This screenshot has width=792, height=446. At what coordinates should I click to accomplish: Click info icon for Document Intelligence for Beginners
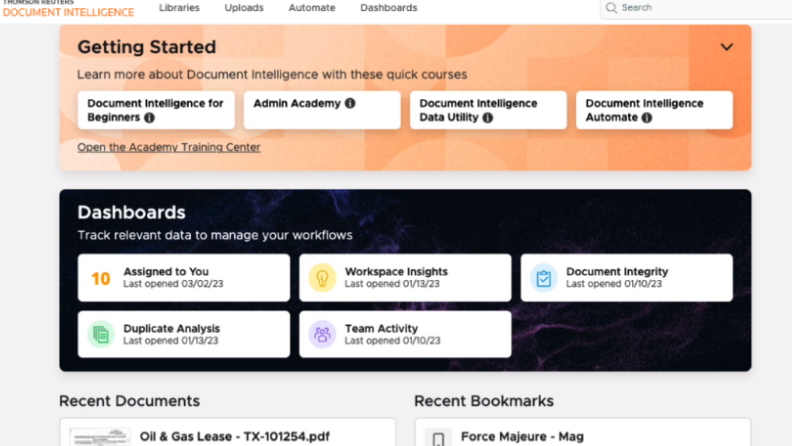pyautogui.click(x=149, y=118)
